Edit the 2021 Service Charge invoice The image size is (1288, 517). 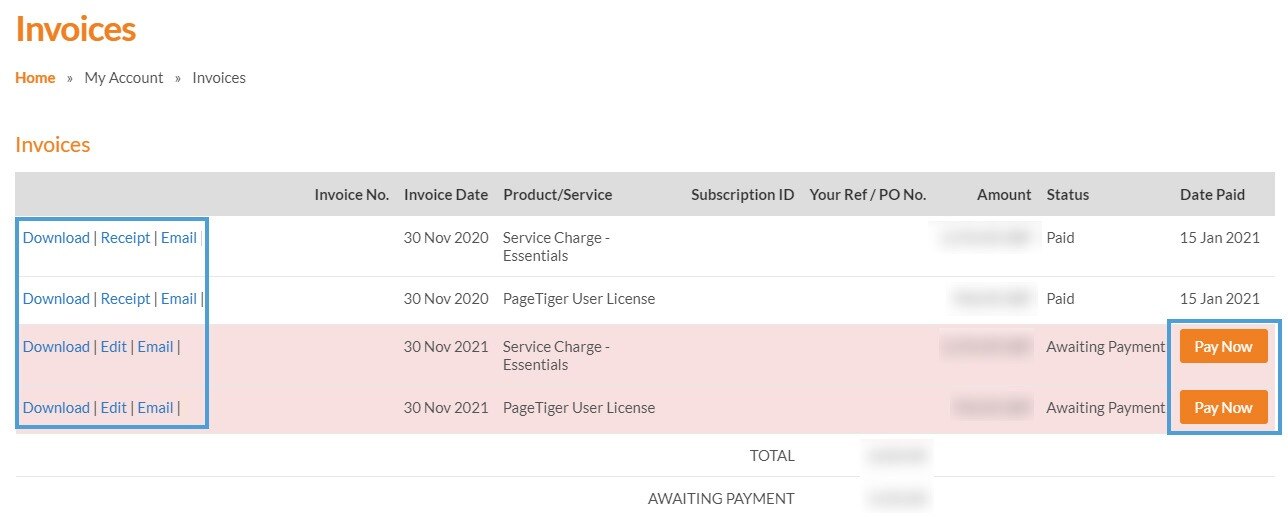pyautogui.click(x=114, y=347)
